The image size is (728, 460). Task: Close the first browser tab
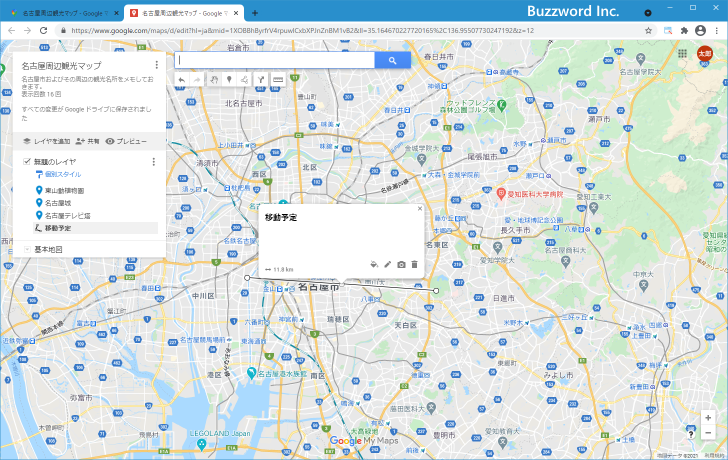(116, 13)
